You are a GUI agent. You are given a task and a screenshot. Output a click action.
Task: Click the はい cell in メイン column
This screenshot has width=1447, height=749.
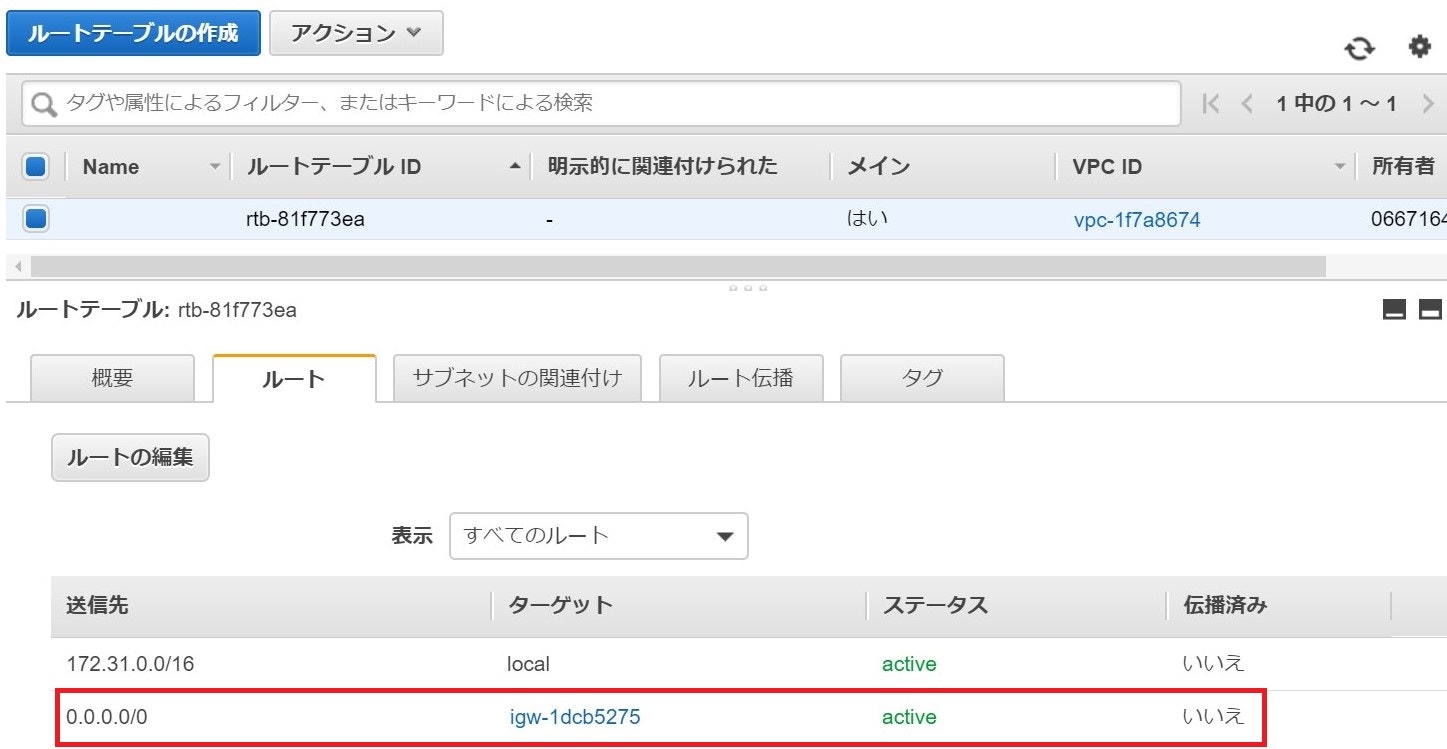pos(866,218)
